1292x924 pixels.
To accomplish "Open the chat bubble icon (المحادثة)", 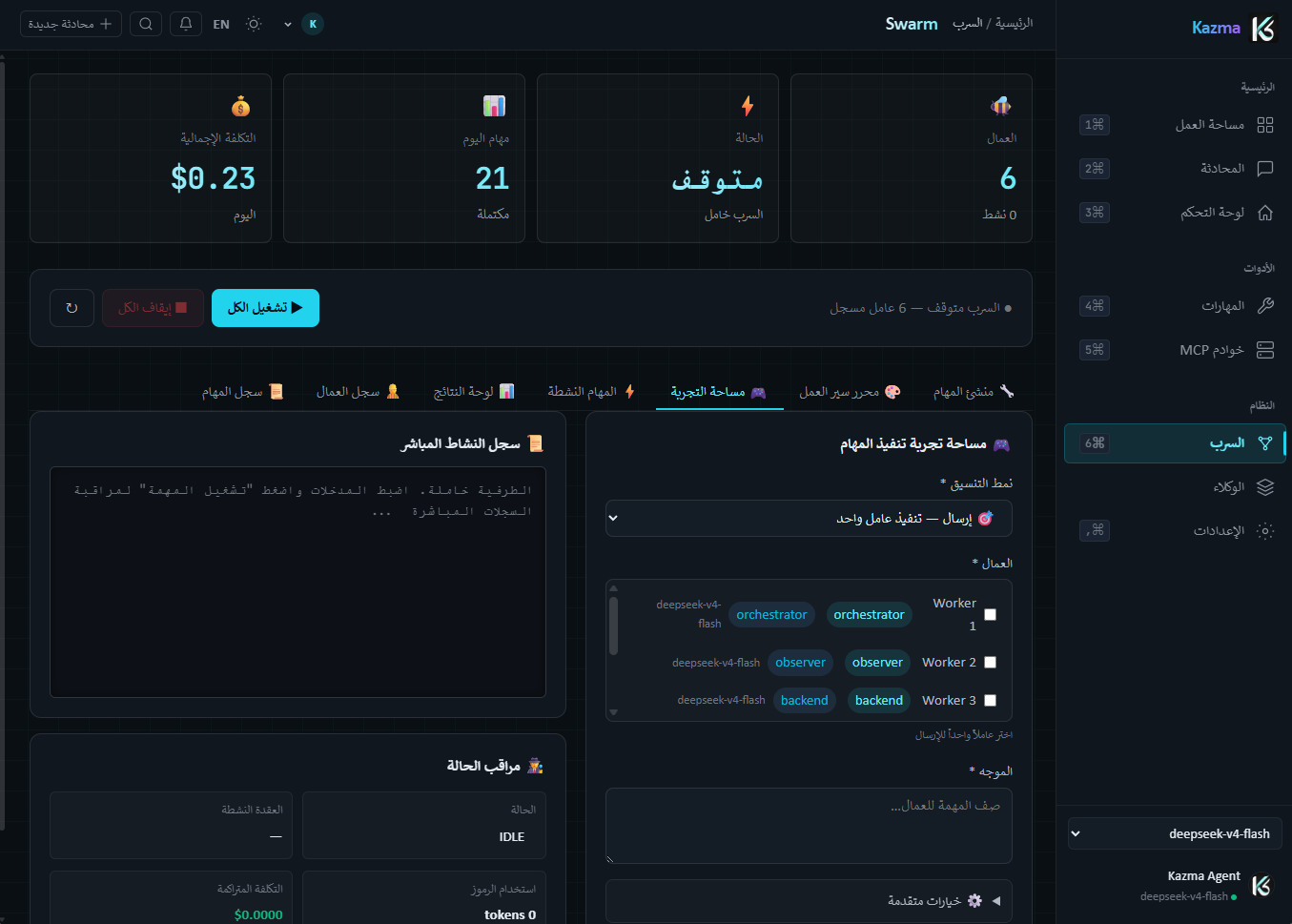I will point(1265,169).
